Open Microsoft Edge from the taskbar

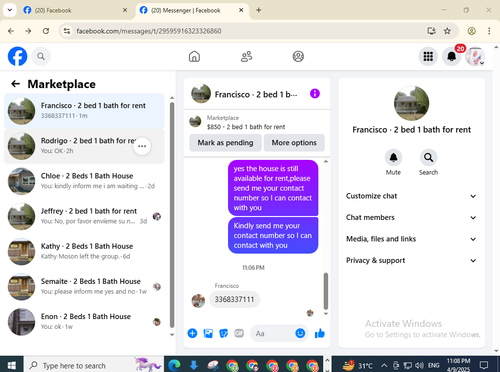[x=174, y=366]
